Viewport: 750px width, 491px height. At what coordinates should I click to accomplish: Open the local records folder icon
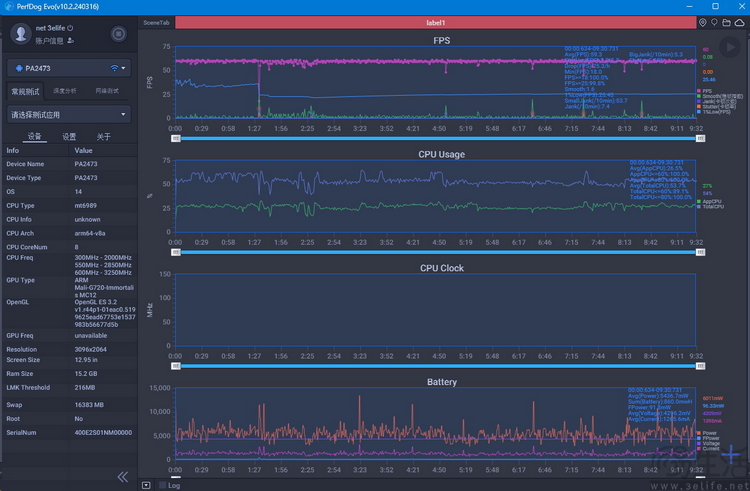click(x=727, y=22)
